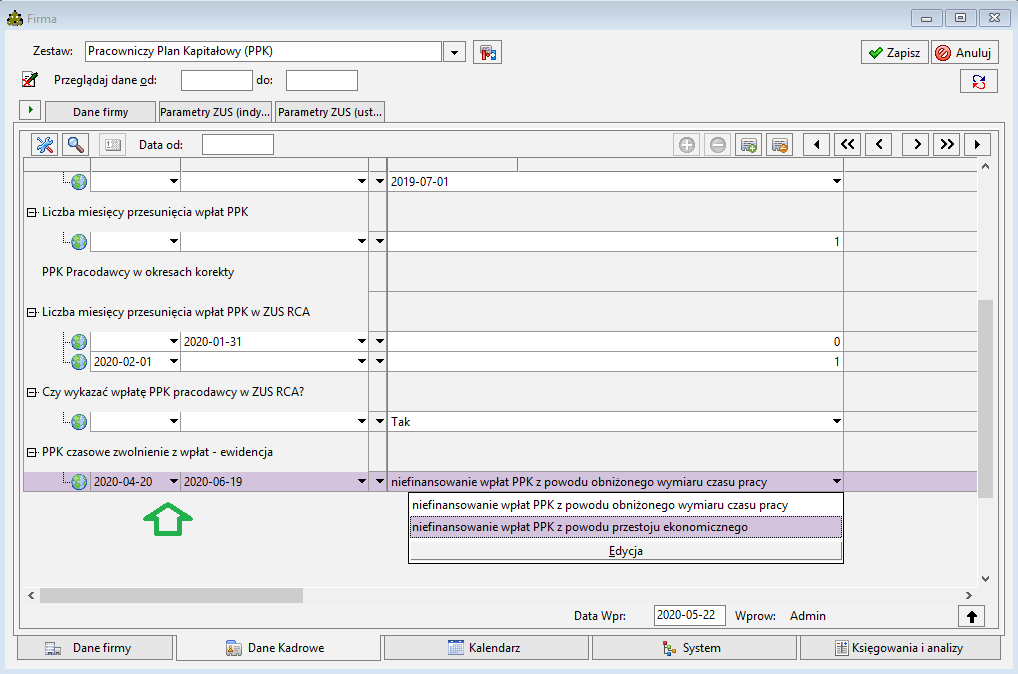Open dropdown of the Tak value field
The image size is (1018, 674).
click(837, 421)
